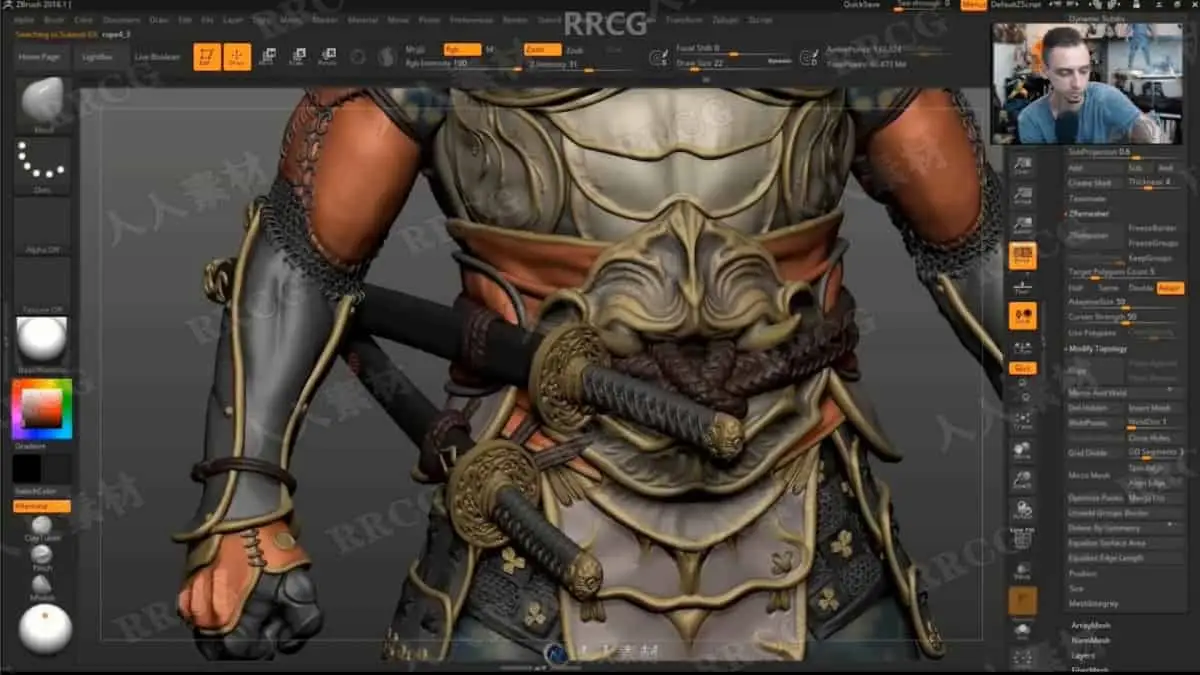Collapse the Modify Topology section

point(1098,348)
